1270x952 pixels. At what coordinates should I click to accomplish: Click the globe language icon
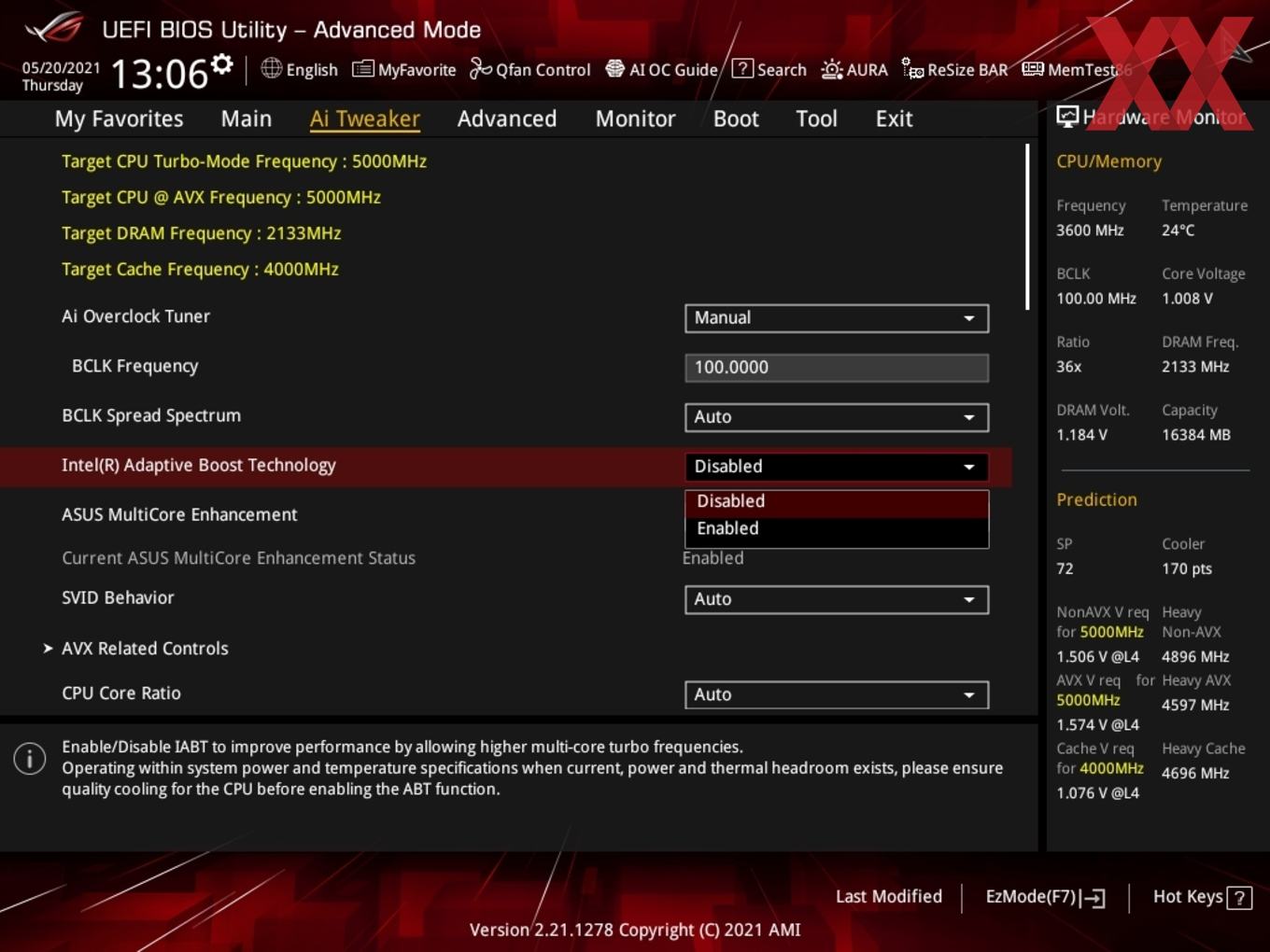(271, 68)
